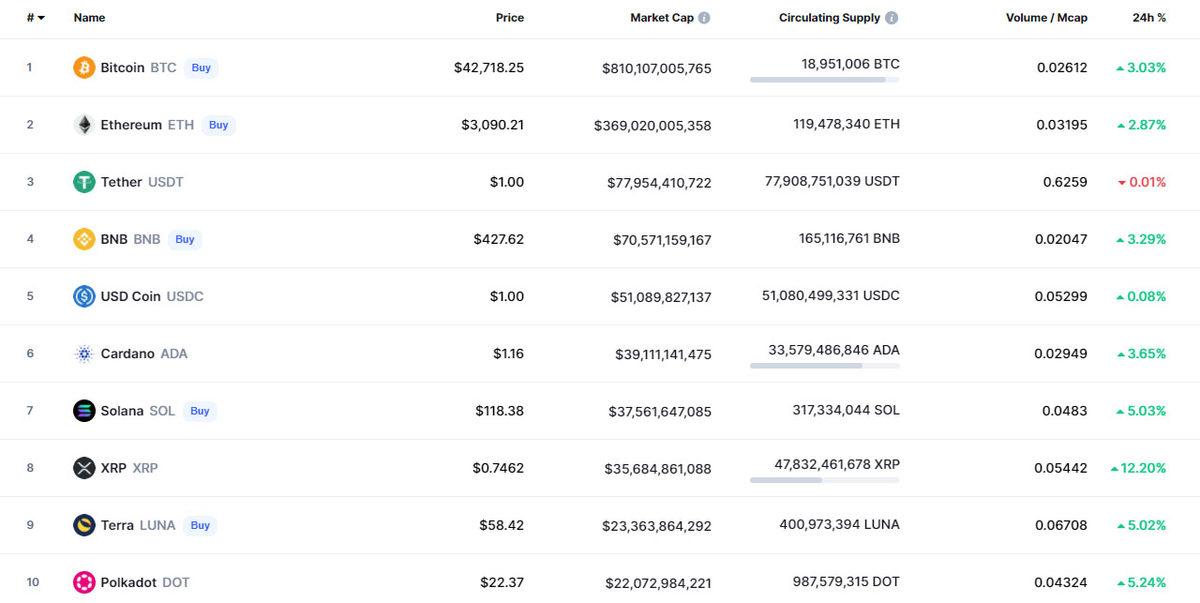Click the BNB coin logo
The width and height of the screenshot is (1200, 603).
click(x=84, y=238)
